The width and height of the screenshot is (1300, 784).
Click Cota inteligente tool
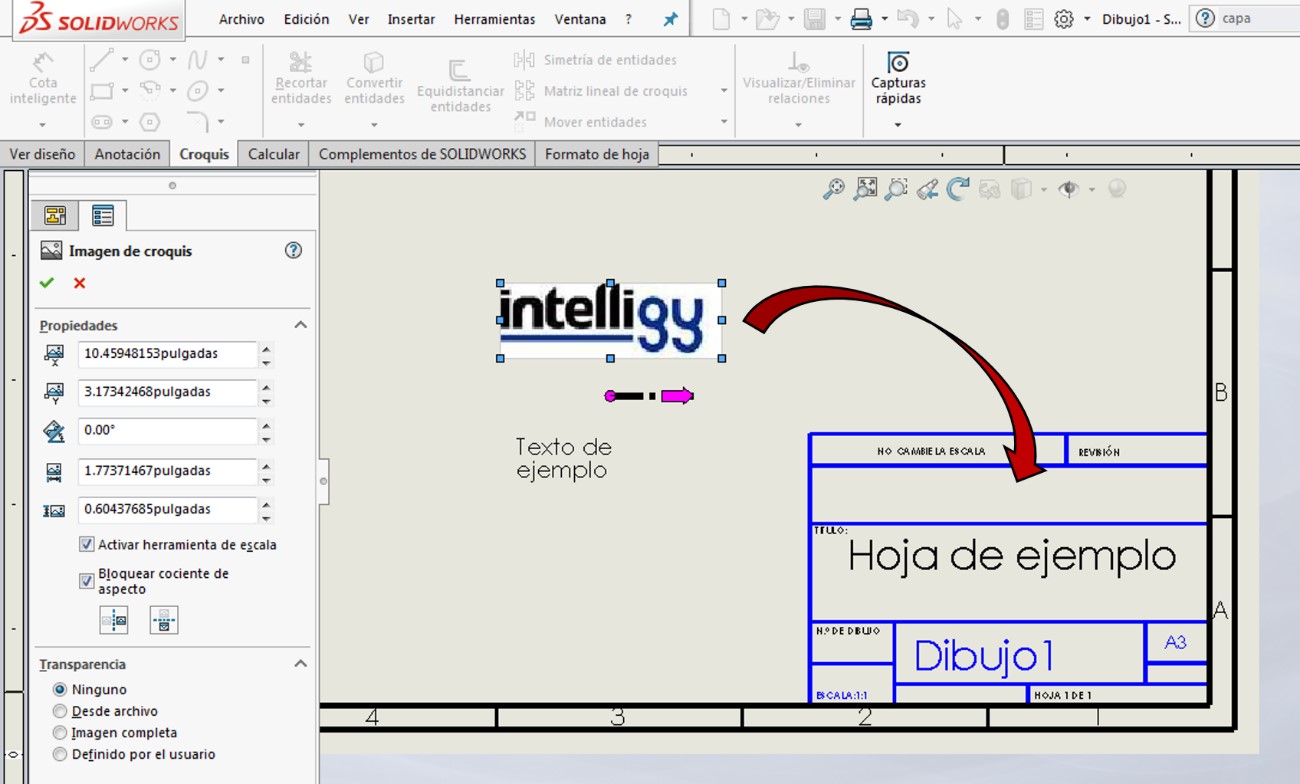(42, 78)
